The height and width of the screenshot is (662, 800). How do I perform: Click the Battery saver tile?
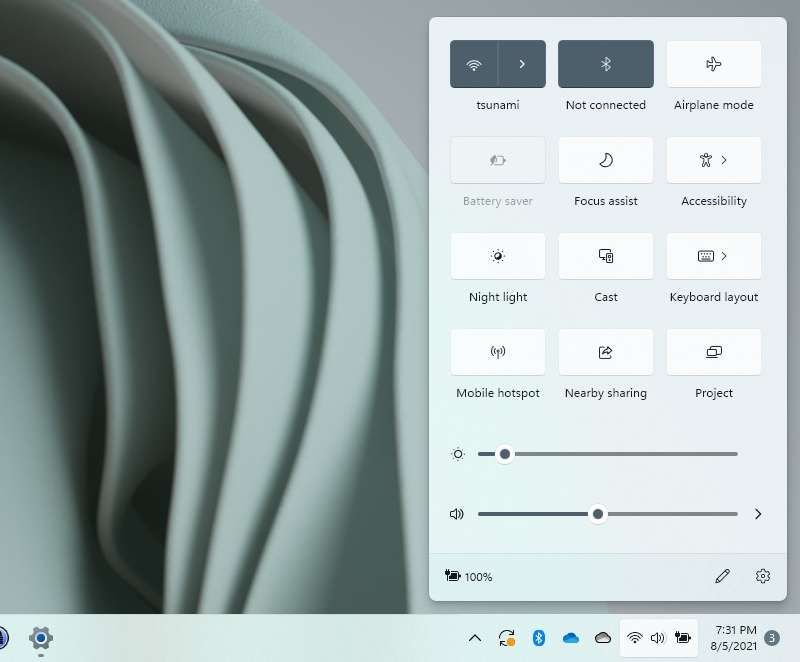(x=497, y=160)
